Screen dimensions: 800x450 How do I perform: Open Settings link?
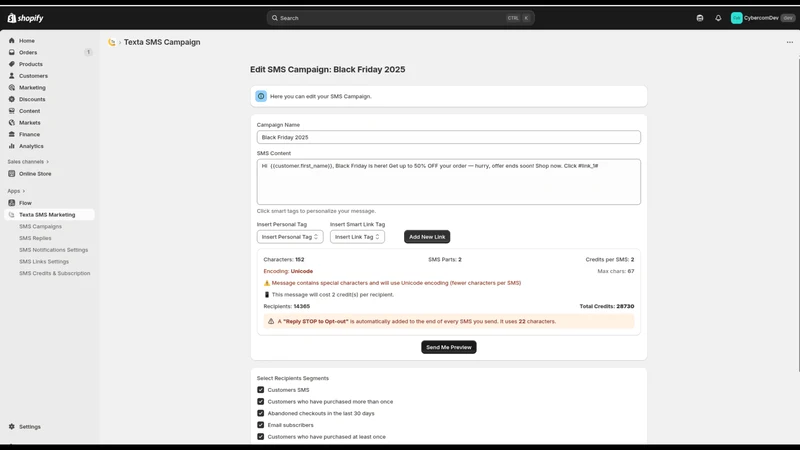pyautogui.click(x=30, y=427)
